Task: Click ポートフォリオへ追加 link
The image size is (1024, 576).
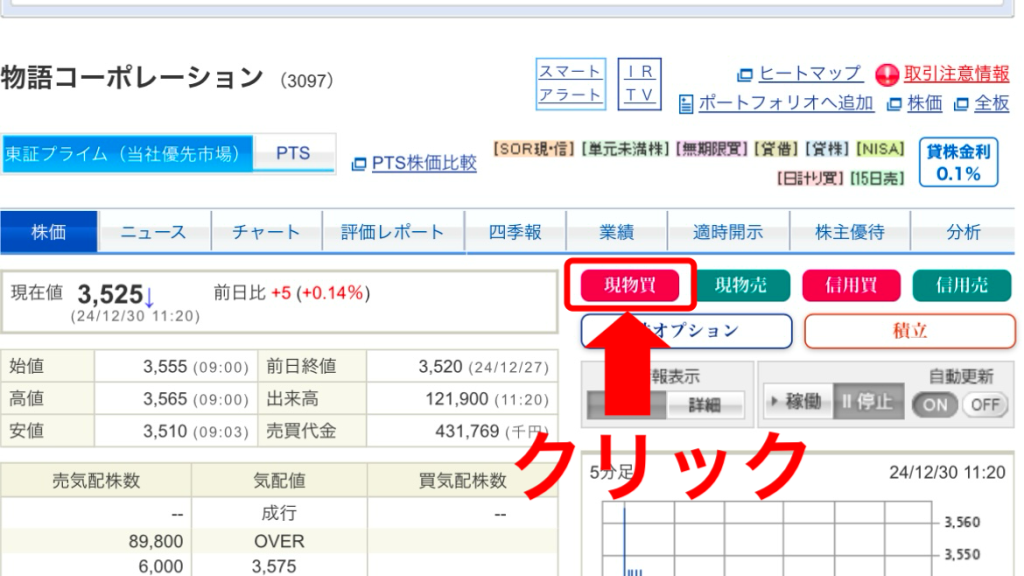Action: coord(785,103)
